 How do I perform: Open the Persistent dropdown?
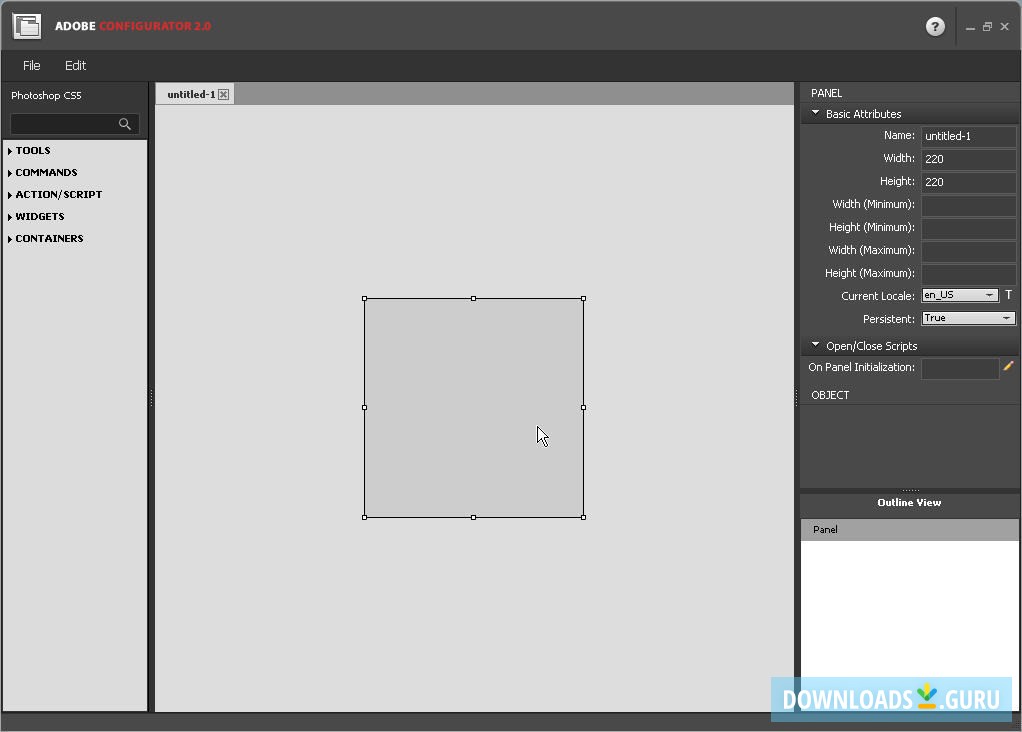(968, 318)
